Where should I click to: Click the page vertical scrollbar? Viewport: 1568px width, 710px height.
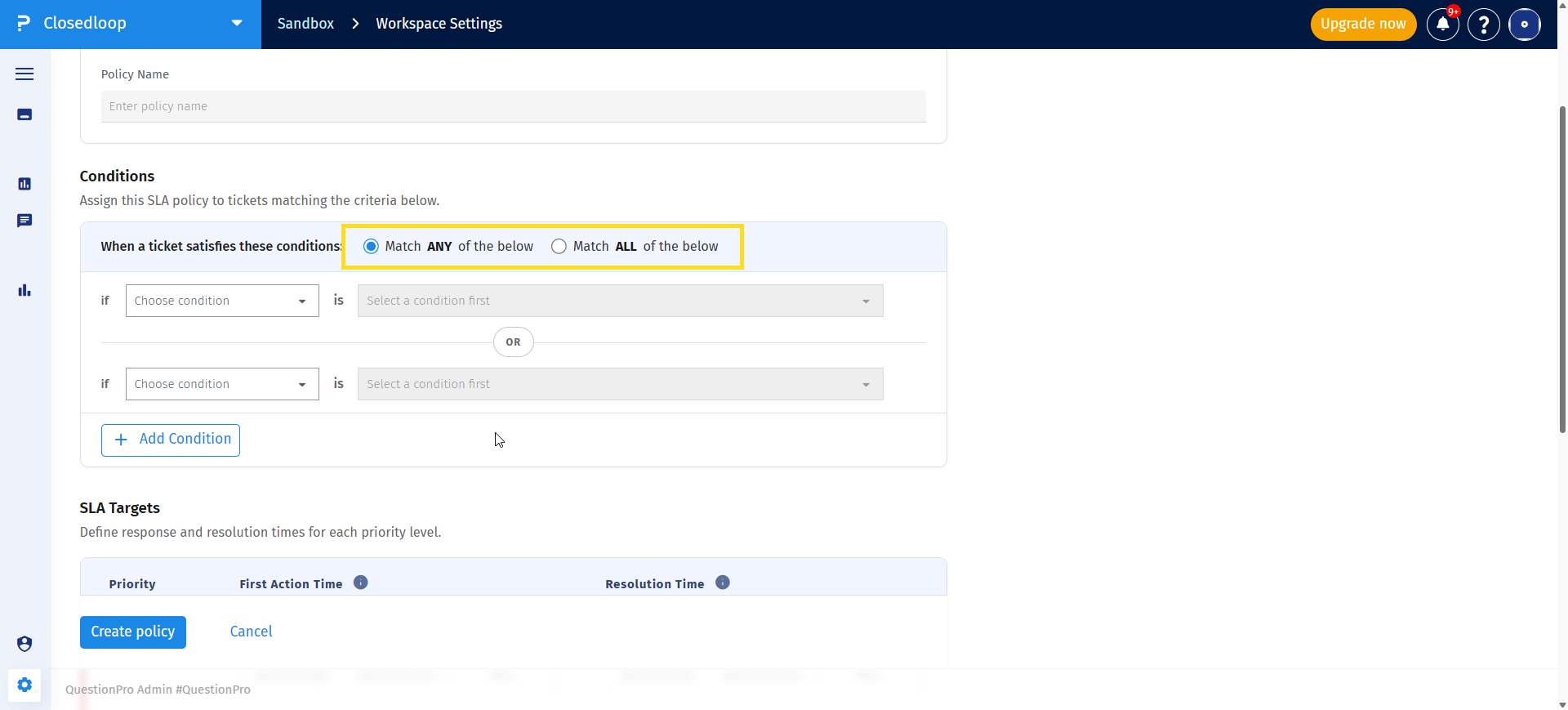(x=1562, y=270)
